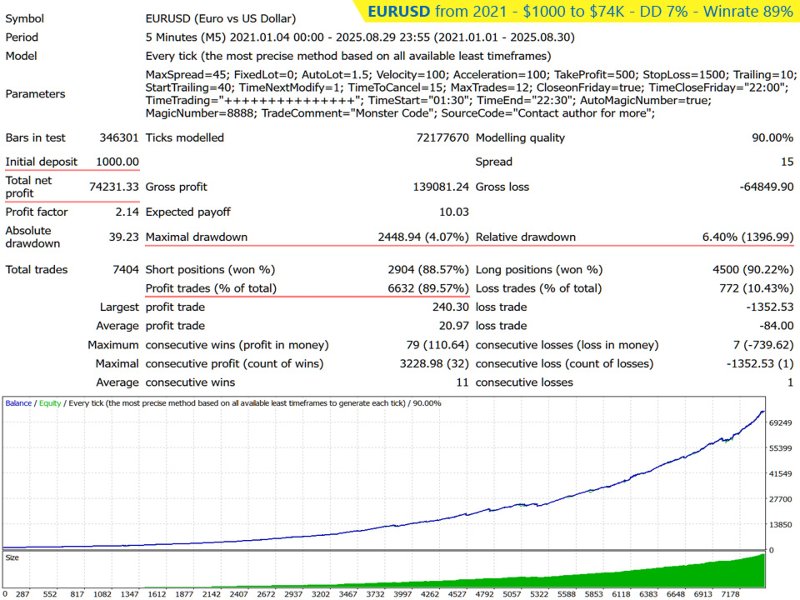Click the "Size" label in lot panel
Screen dimensions: 800x600
[x=12, y=558]
